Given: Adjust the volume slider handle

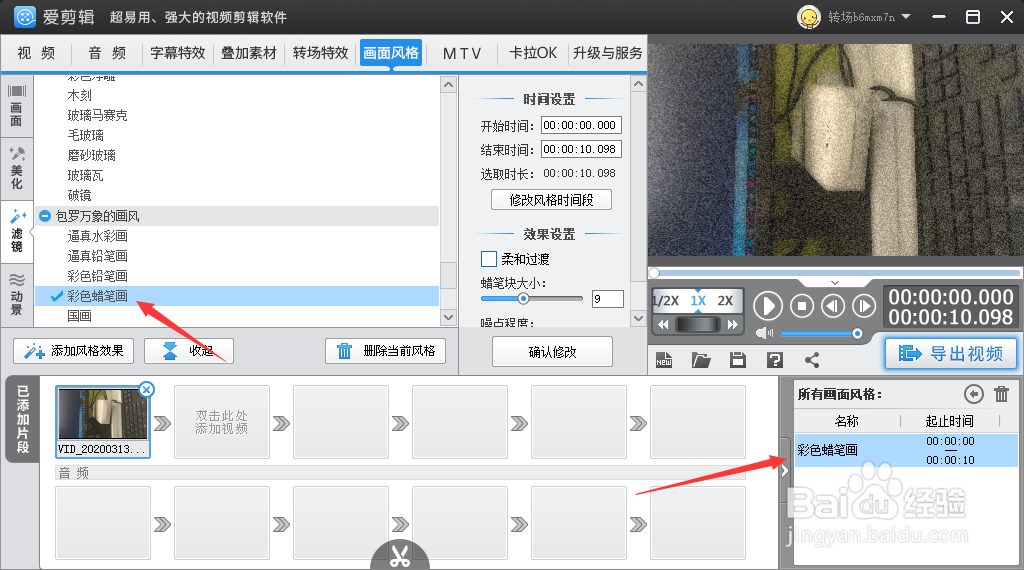Looking at the screenshot, I should (x=857, y=334).
